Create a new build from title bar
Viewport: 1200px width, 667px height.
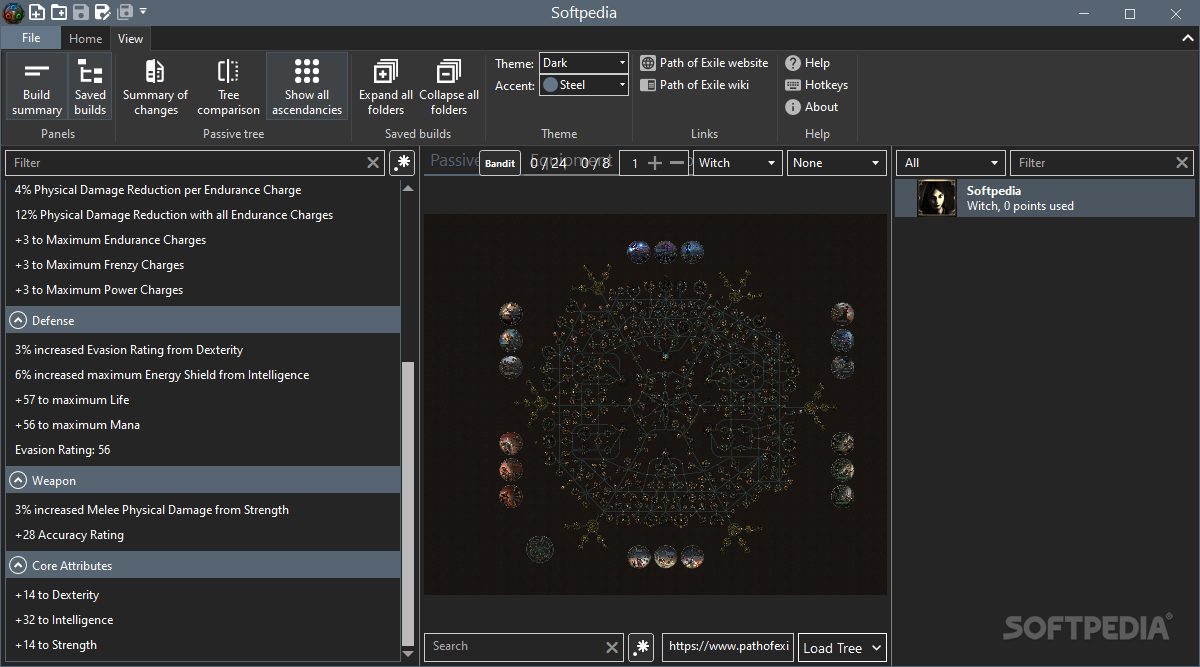click(36, 12)
